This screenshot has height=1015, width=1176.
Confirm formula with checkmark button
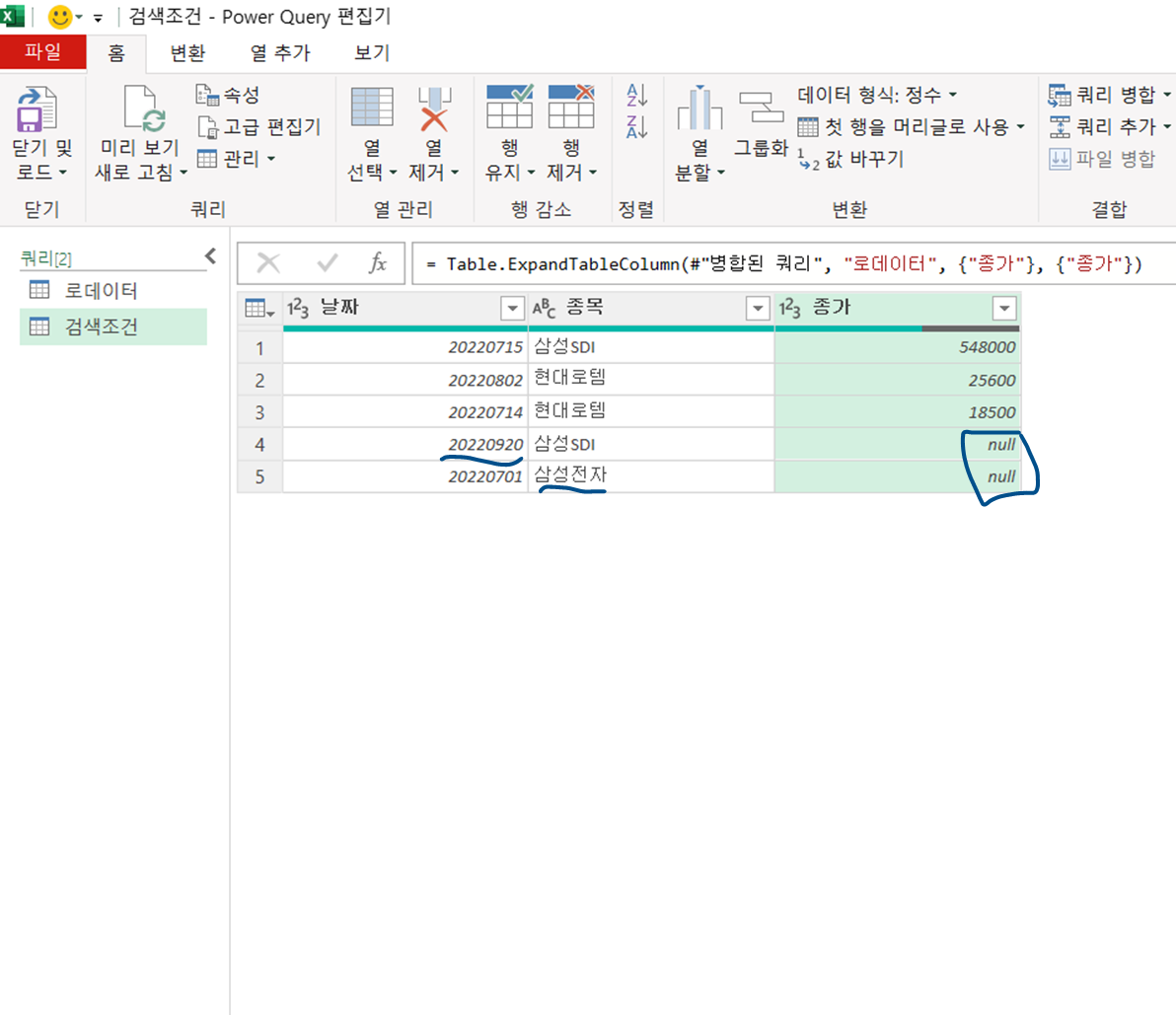click(327, 263)
